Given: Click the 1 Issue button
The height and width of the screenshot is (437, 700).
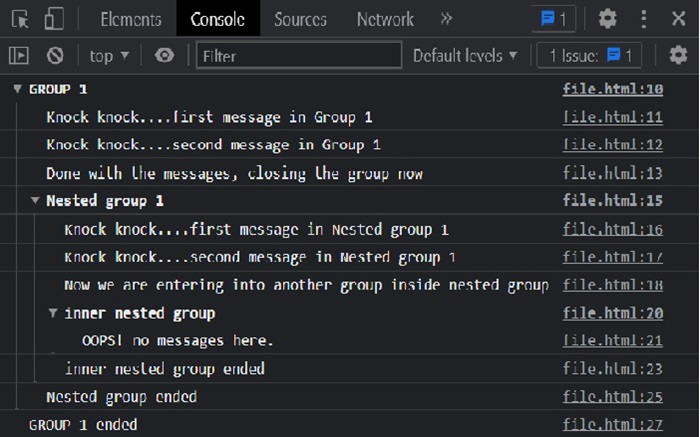Looking at the screenshot, I should (x=589, y=56).
